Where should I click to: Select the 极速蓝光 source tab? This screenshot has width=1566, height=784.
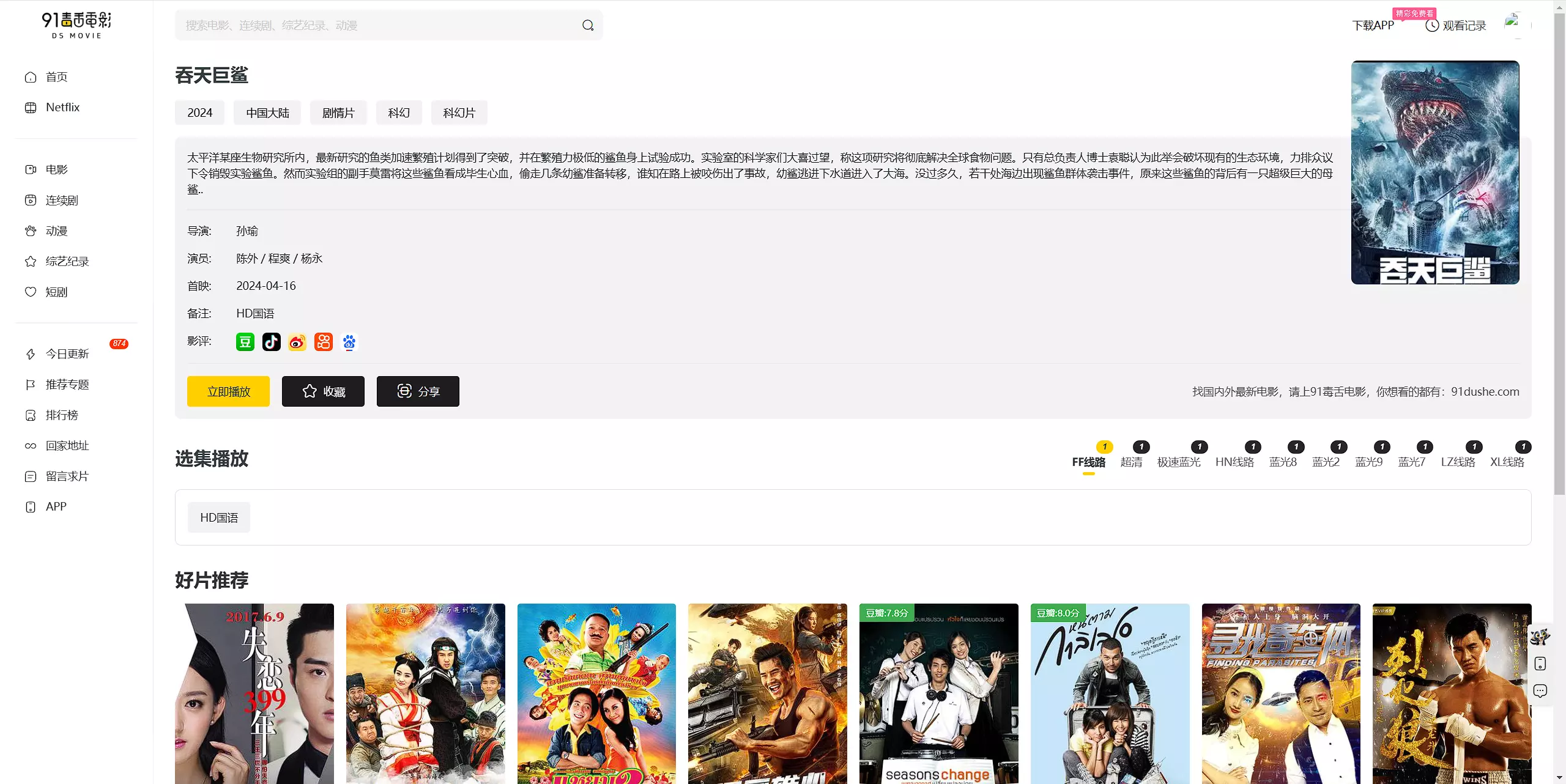pos(1178,462)
